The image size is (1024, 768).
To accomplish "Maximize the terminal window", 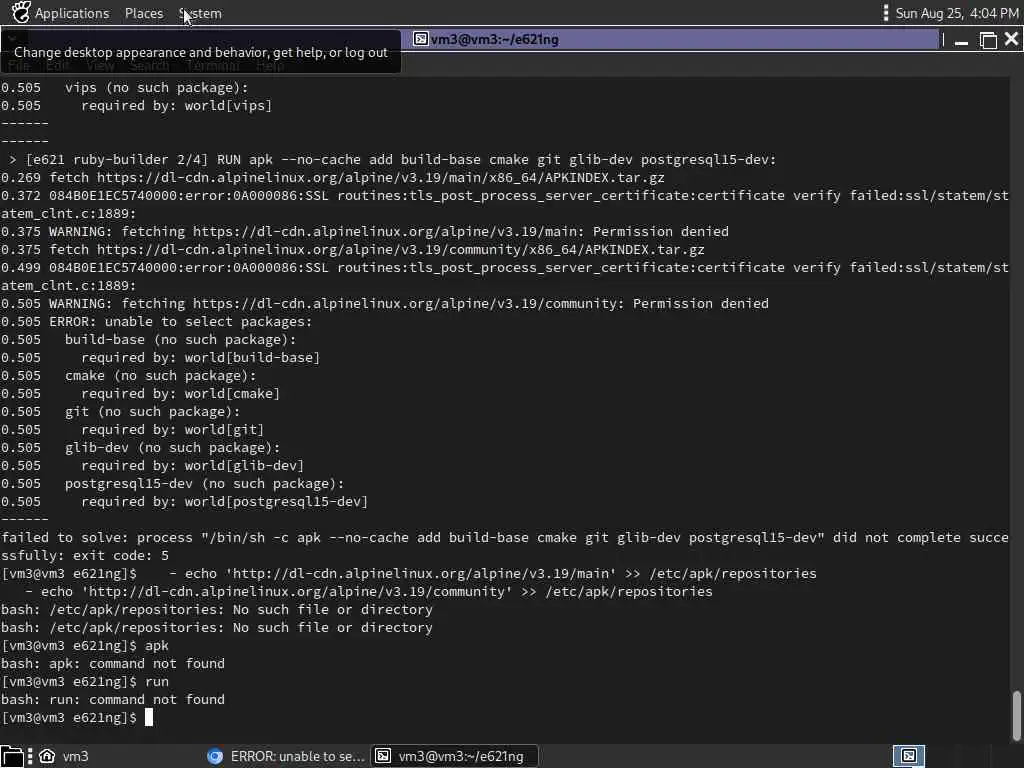I will click(988, 40).
